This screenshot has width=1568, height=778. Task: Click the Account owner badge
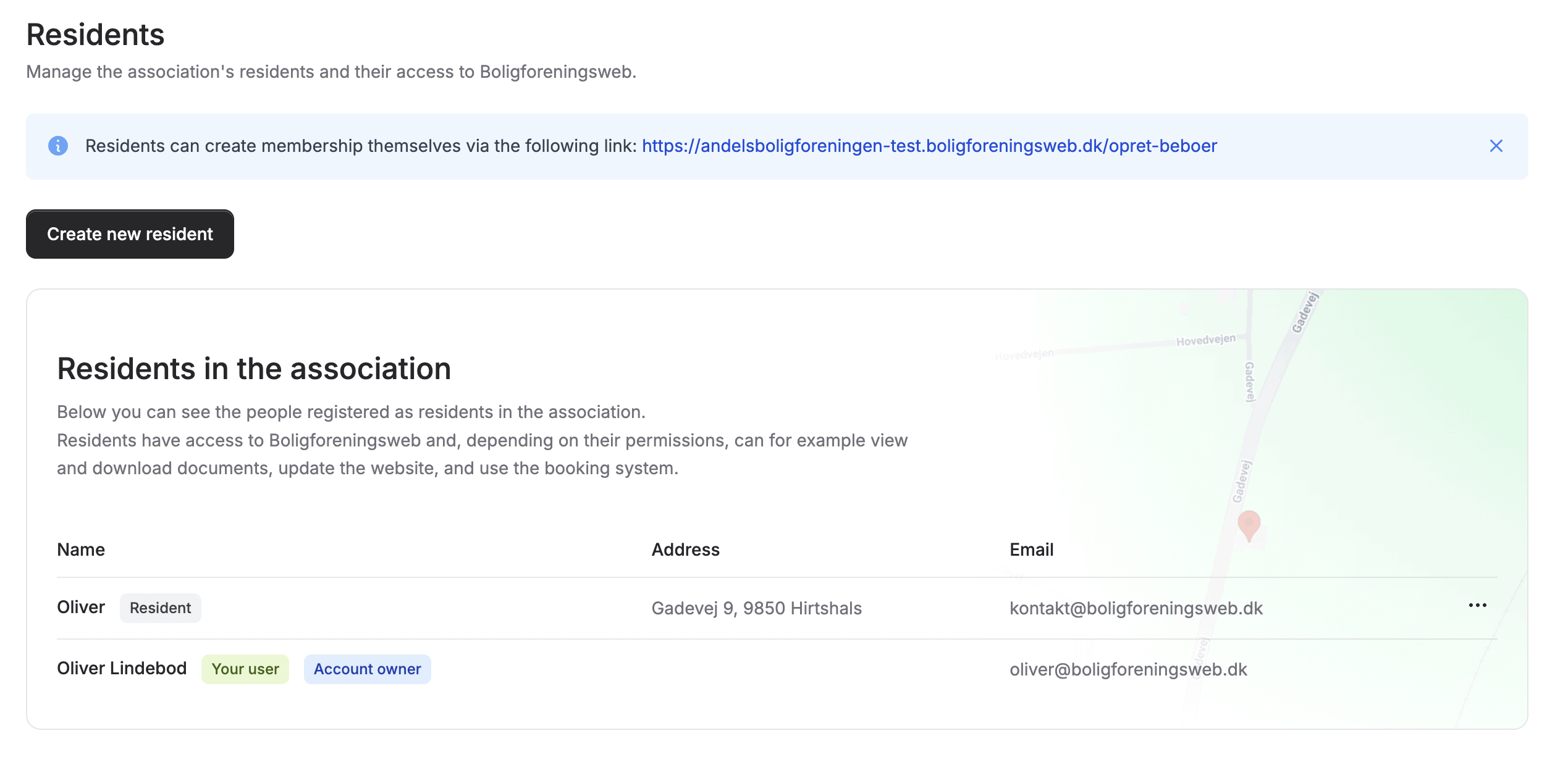(x=368, y=669)
